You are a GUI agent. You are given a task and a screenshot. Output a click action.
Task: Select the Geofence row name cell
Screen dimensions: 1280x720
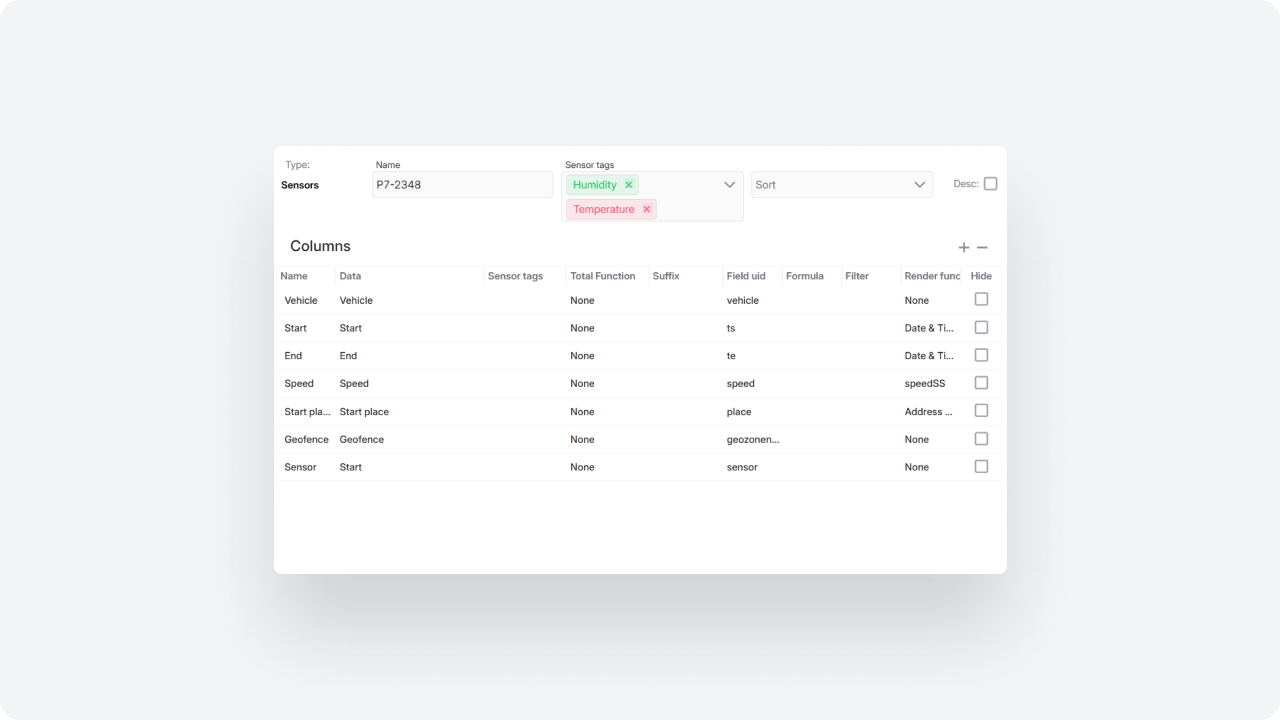[x=306, y=440]
